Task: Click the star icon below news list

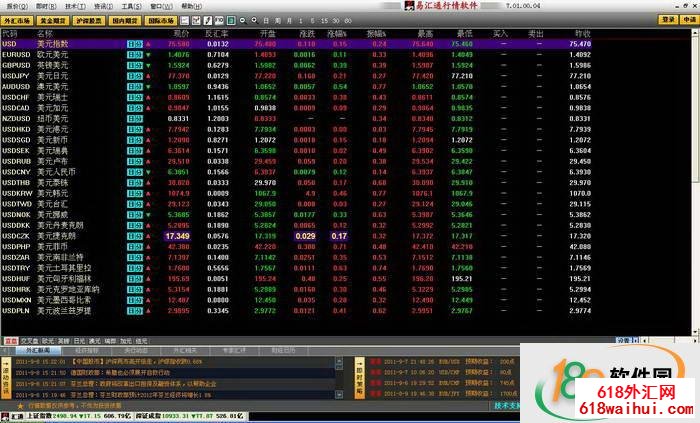Action: pos(20,406)
